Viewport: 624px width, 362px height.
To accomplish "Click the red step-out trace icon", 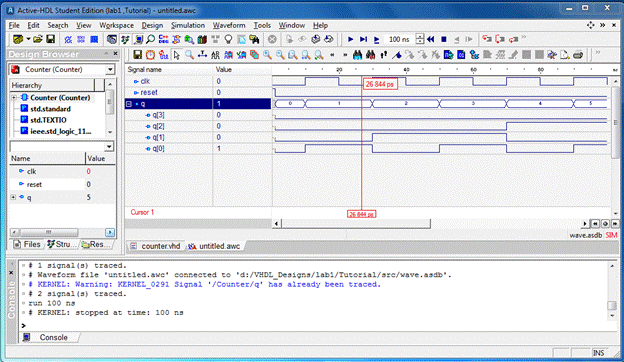I will 513,39.
